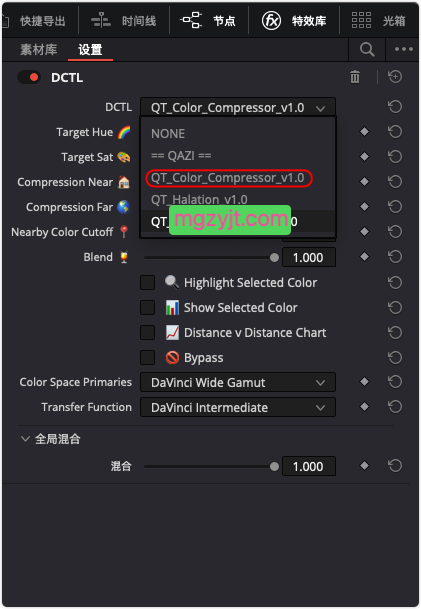421x609 pixels.
Task: Switch to the 素材库 tab
Action: pyautogui.click(x=38, y=49)
